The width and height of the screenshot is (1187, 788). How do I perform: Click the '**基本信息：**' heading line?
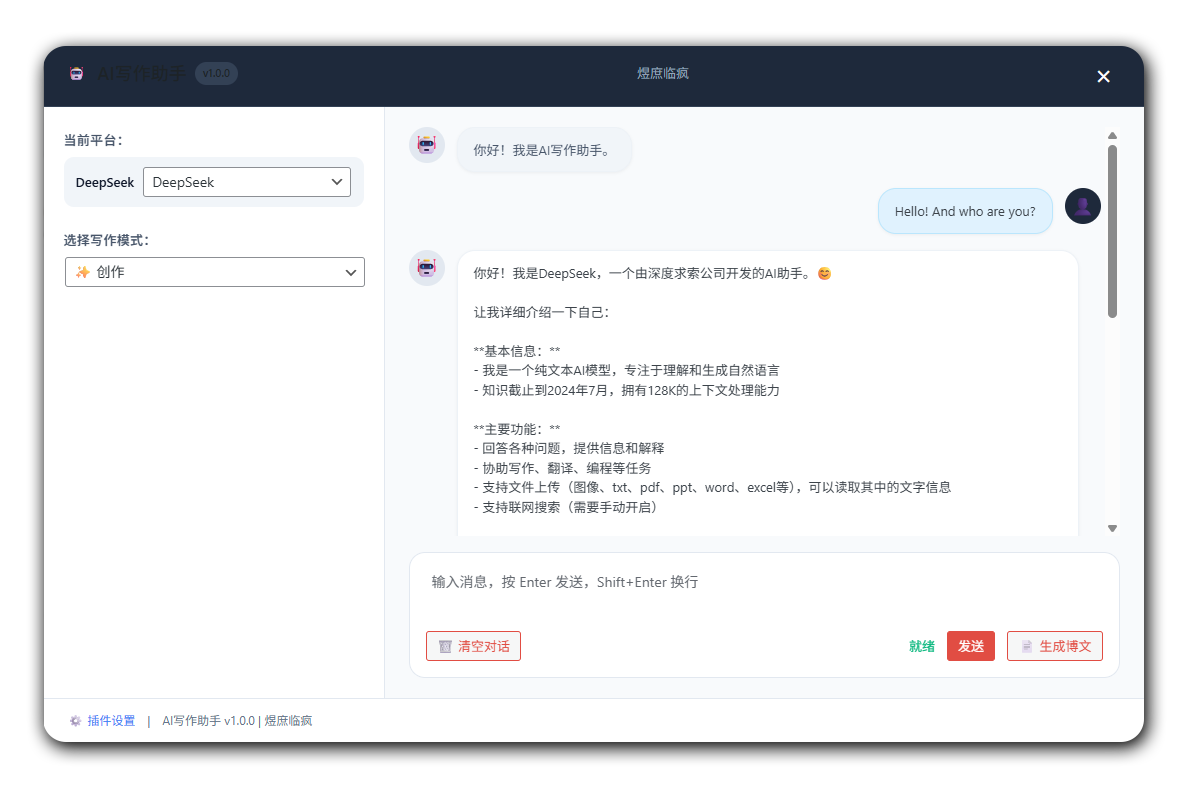tap(517, 351)
